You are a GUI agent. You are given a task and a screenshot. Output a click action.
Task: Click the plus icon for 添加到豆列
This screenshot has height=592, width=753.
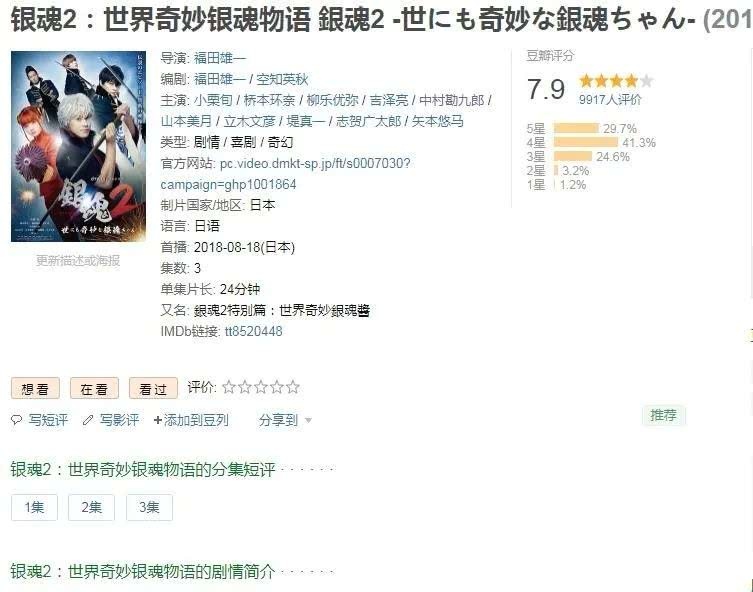pos(158,420)
